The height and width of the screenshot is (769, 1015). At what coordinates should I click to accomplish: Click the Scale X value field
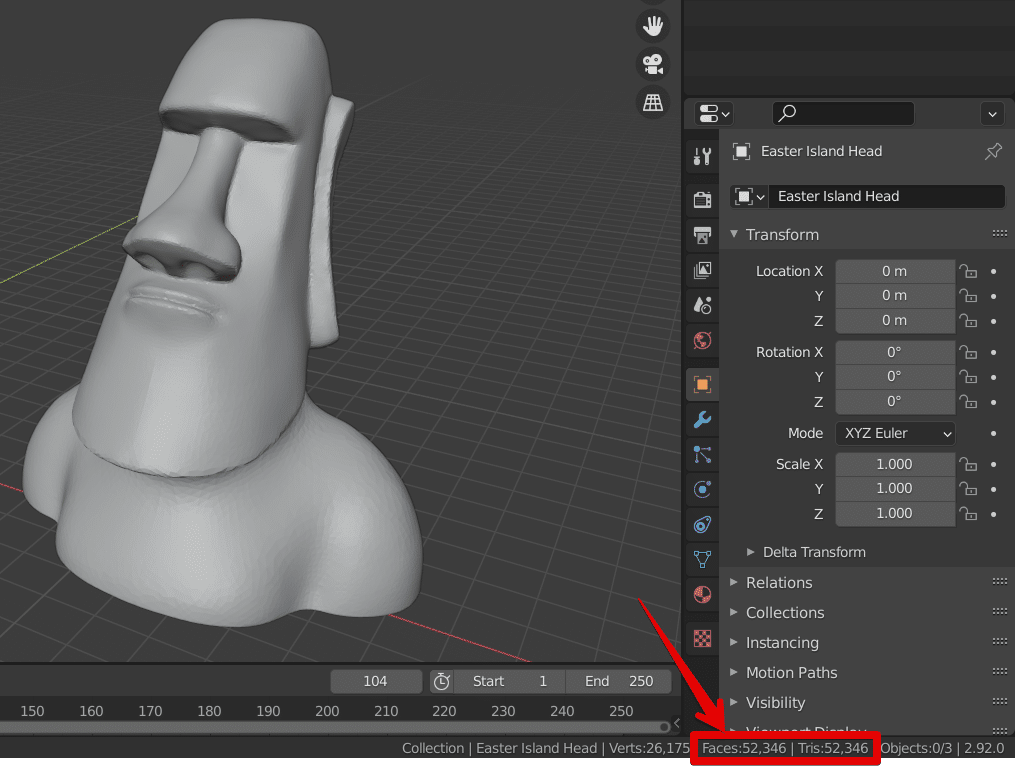point(895,464)
